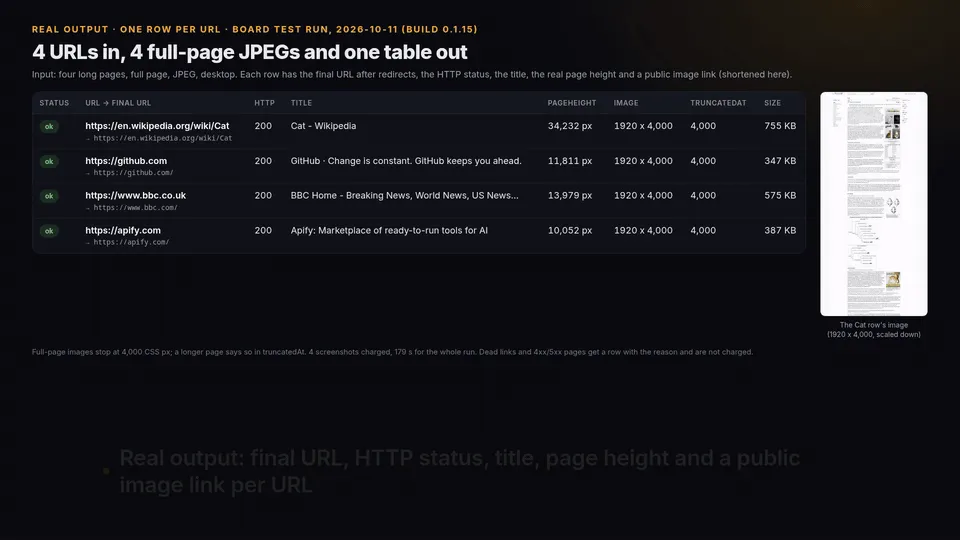Select the final URL https://www.bbc.com/

pyautogui.click(x=135, y=208)
